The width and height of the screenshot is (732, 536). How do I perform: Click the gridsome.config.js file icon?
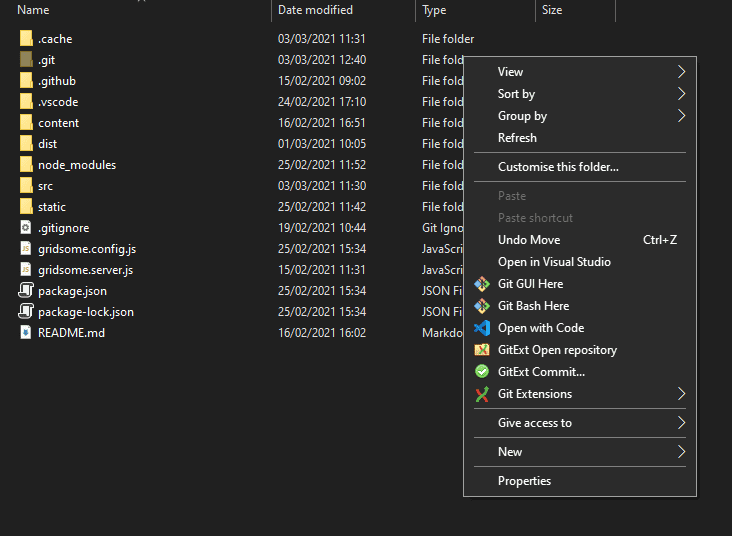click(26, 249)
